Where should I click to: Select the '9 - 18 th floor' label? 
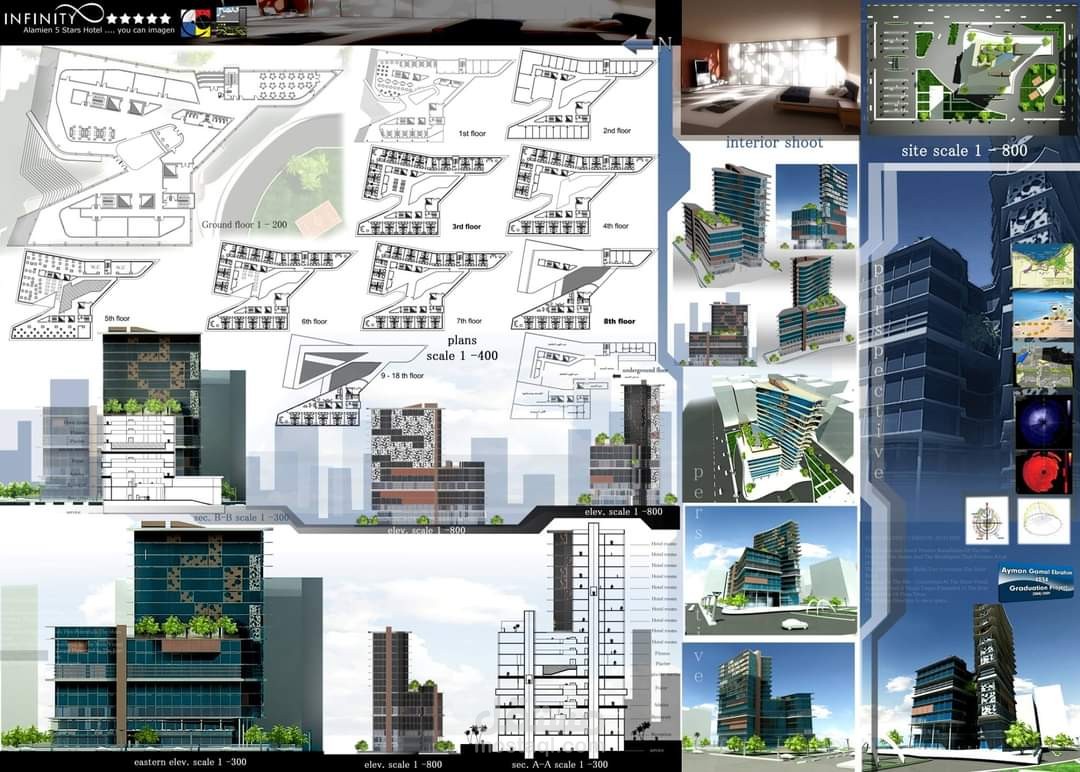coord(402,376)
